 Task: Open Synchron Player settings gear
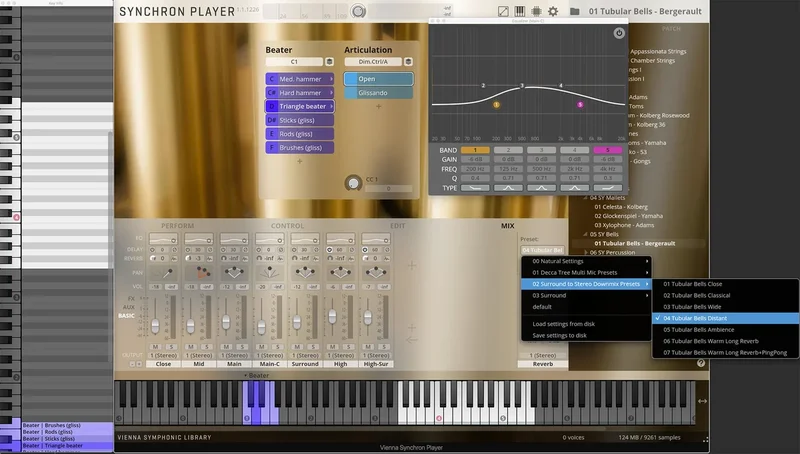pos(553,11)
